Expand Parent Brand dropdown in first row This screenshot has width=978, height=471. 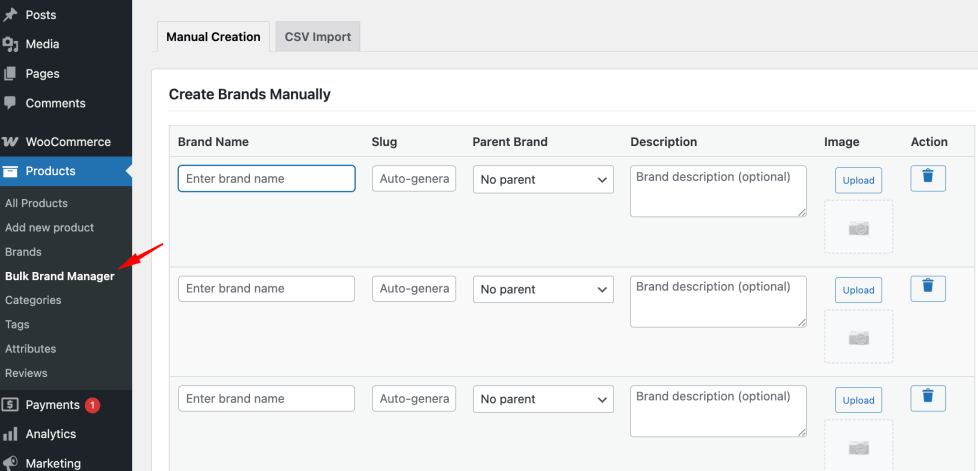click(x=543, y=179)
